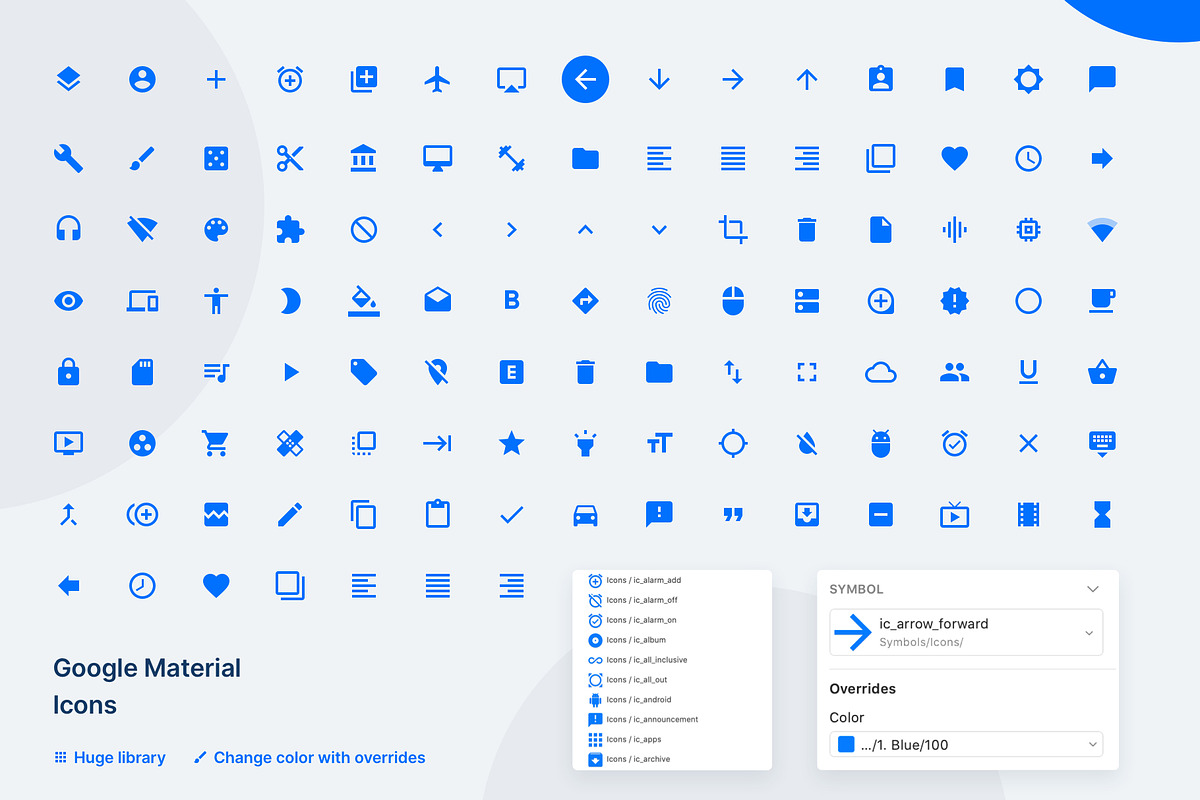Select the ic_android robot icon
This screenshot has height=800, width=1200.
(881, 443)
